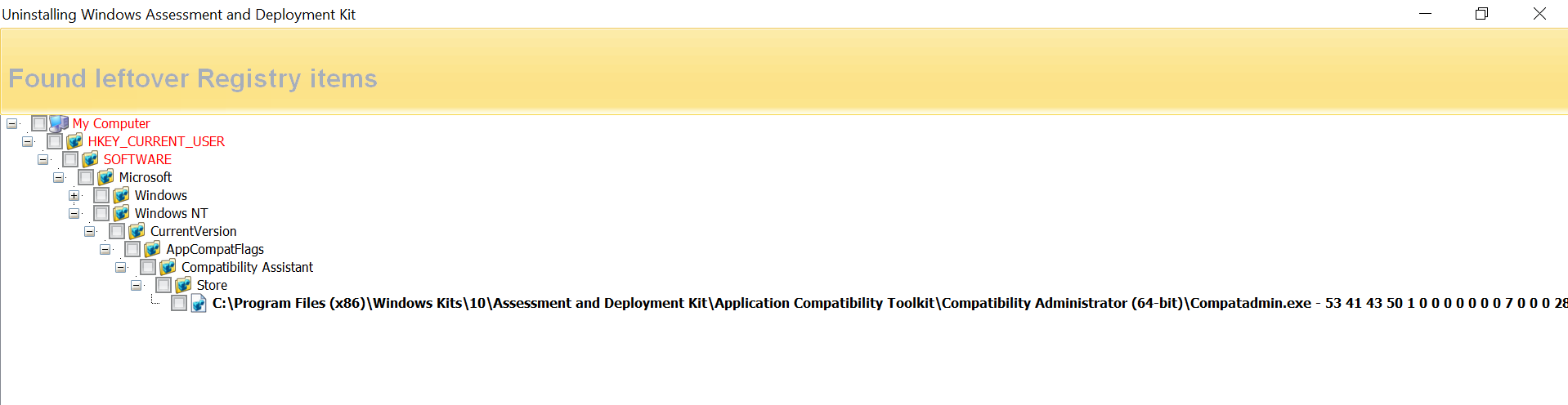Select the Compatadmin.exe path entry
Image resolution: width=1568 pixels, height=405 pixels.
coord(889,303)
